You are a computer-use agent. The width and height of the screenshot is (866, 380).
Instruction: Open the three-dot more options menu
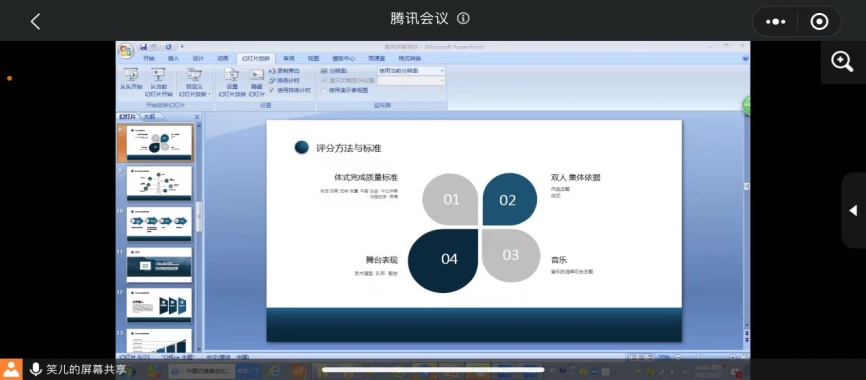[x=775, y=22]
